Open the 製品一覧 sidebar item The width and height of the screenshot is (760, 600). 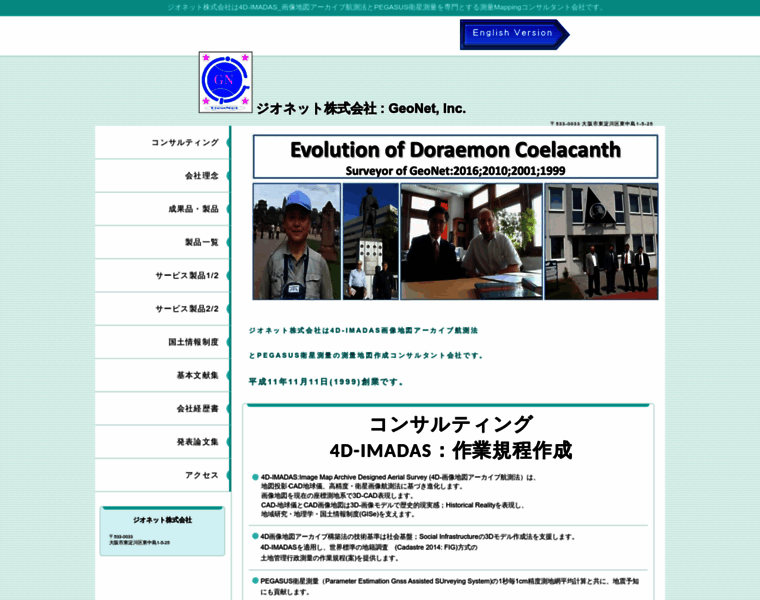tap(162, 242)
